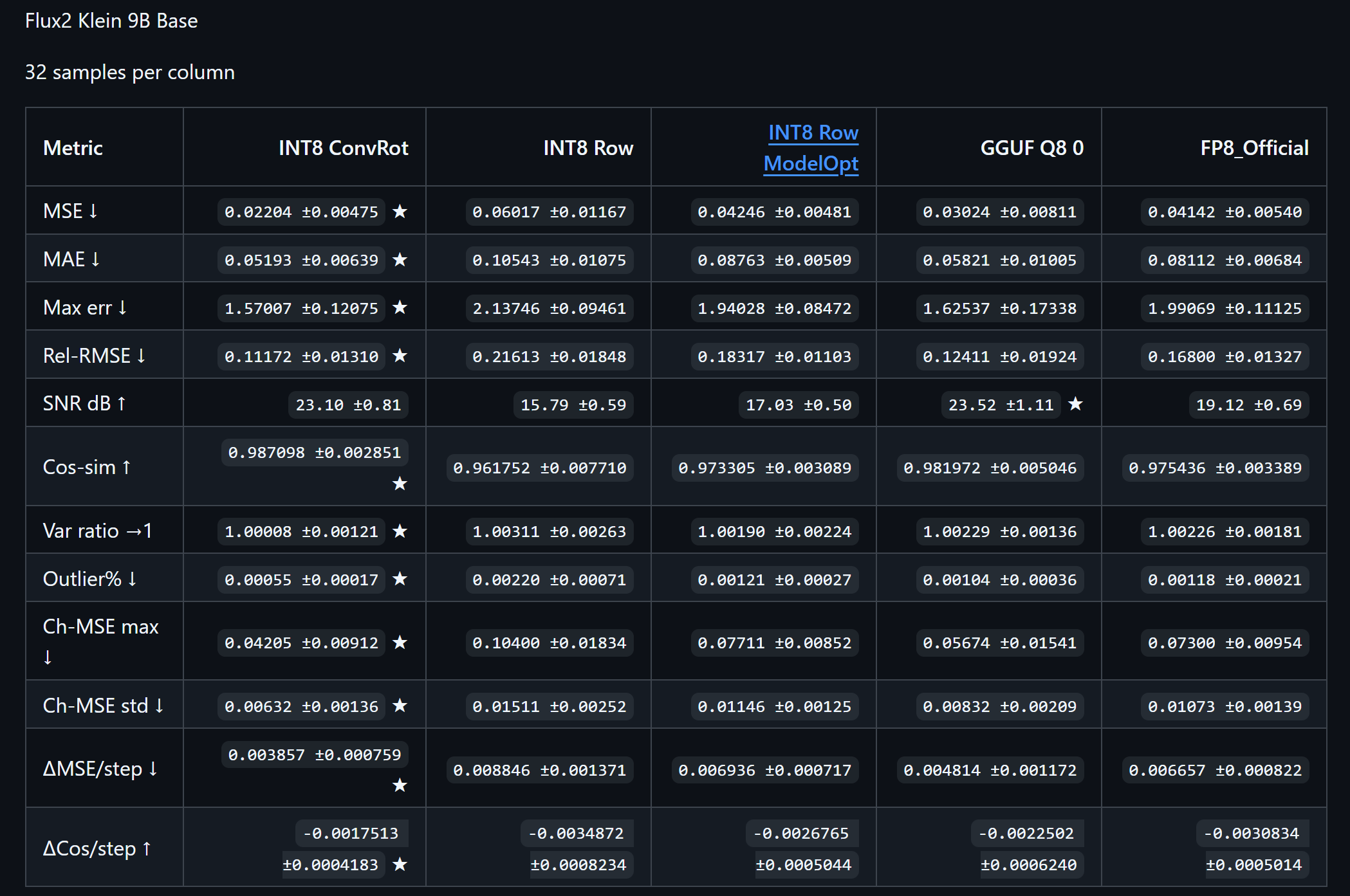Image resolution: width=1350 pixels, height=896 pixels.
Task: Click the SNR value '19.12 ±0.69'
Action: 1249,405
